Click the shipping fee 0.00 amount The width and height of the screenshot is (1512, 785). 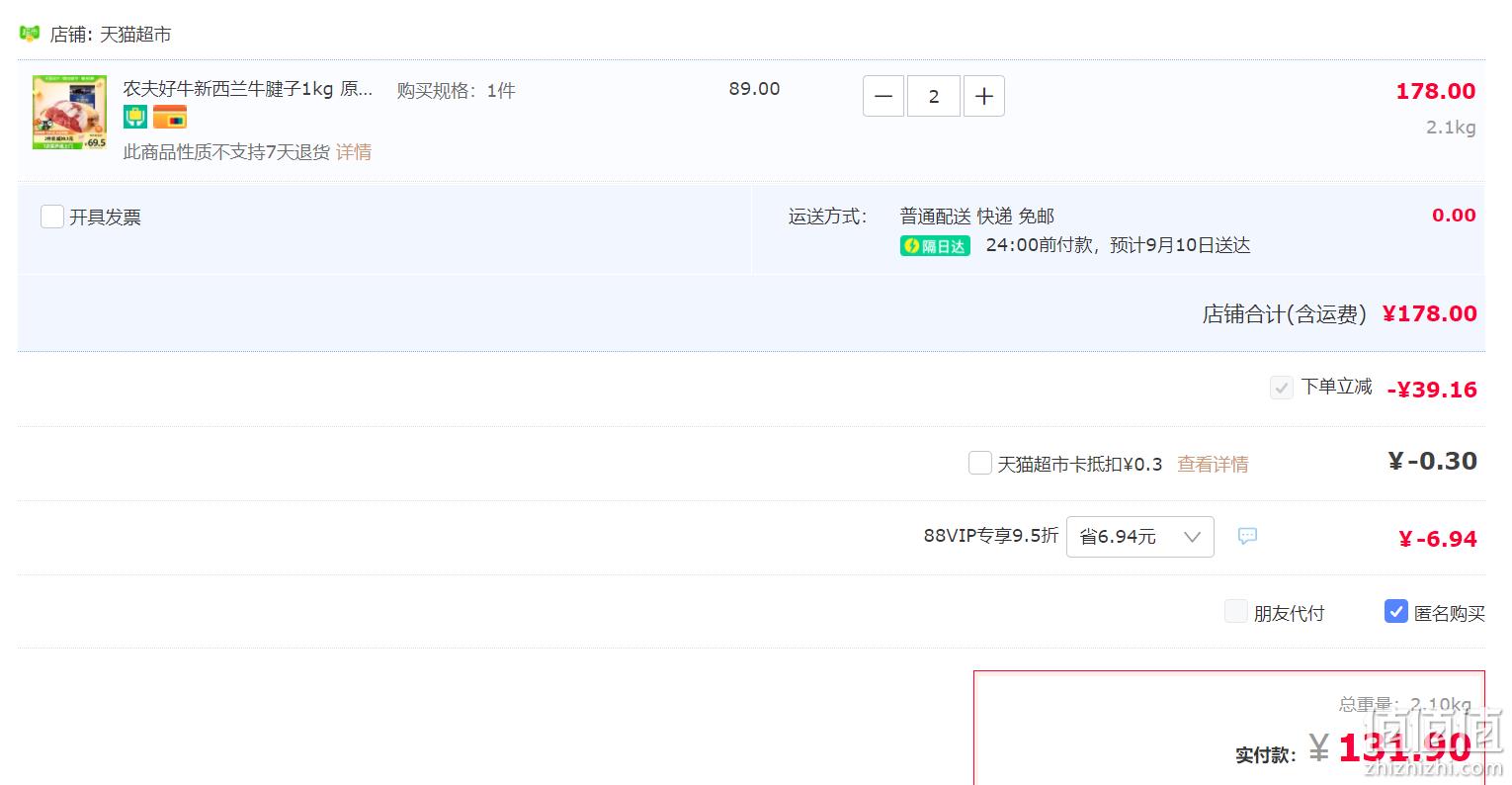coord(1454,216)
